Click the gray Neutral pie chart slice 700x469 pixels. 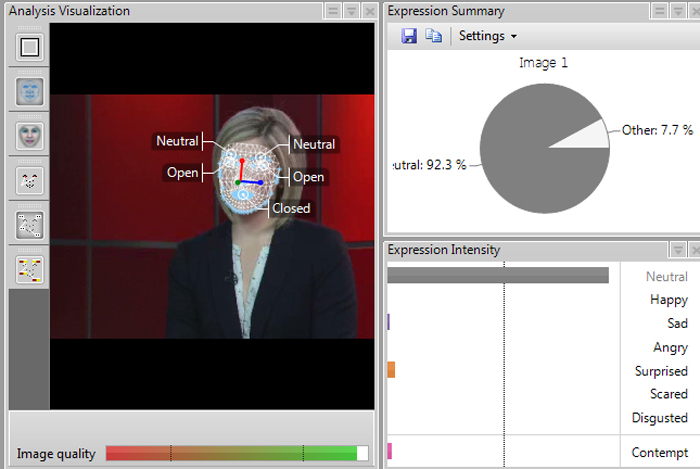(x=530, y=160)
